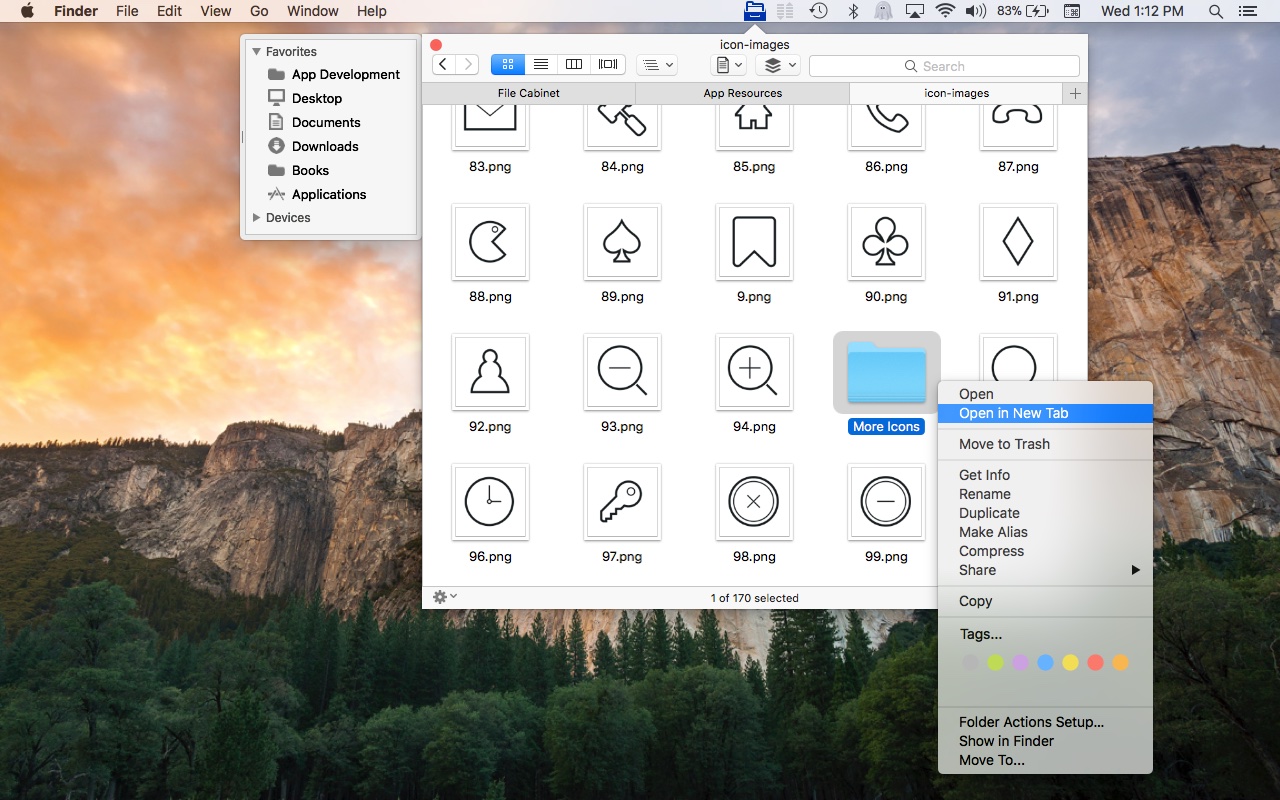Open the Downloads folder in sidebar

click(x=324, y=146)
